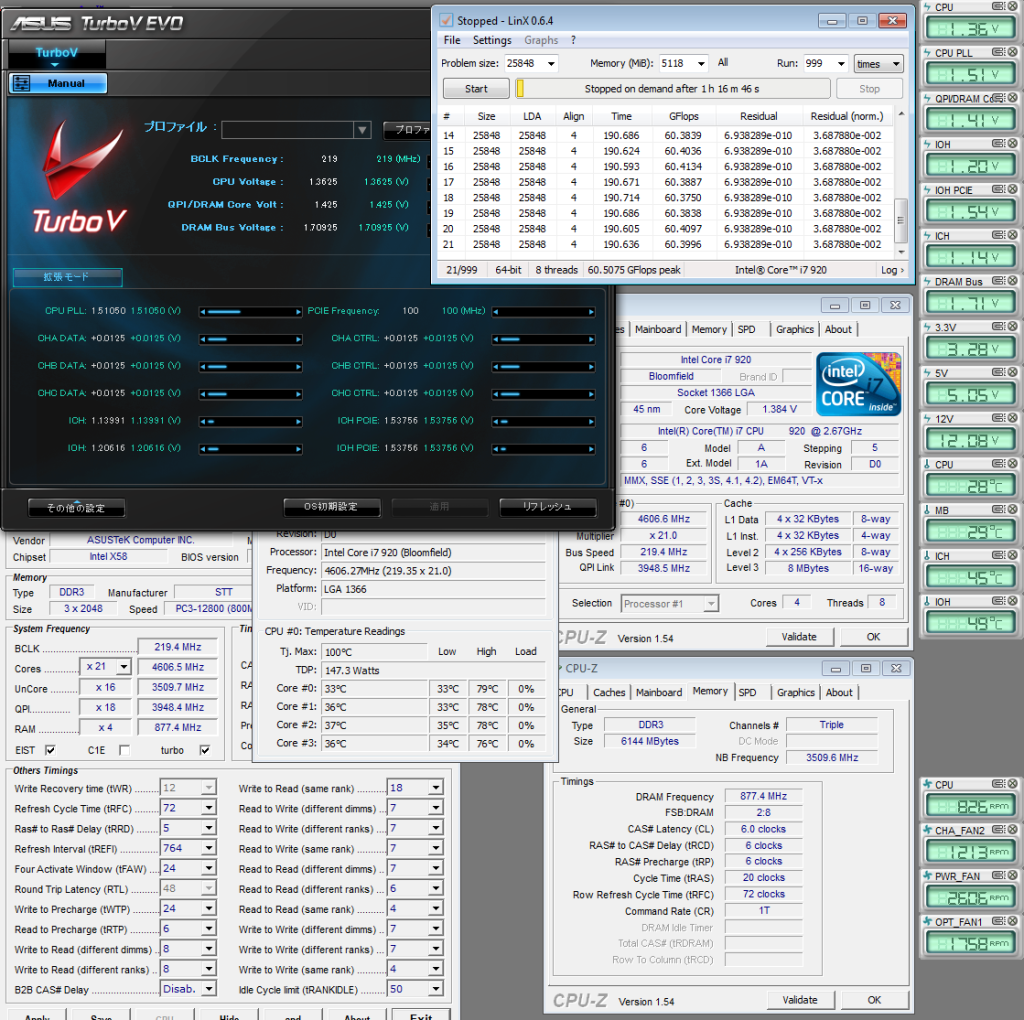Click the LinX results vertical scrollbar
Screen dimensions: 1024x1020
[901, 183]
